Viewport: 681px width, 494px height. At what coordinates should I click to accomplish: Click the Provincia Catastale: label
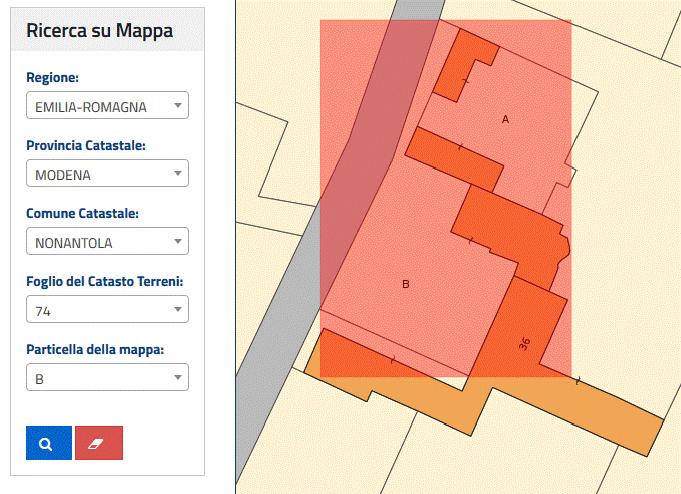[x=86, y=145]
